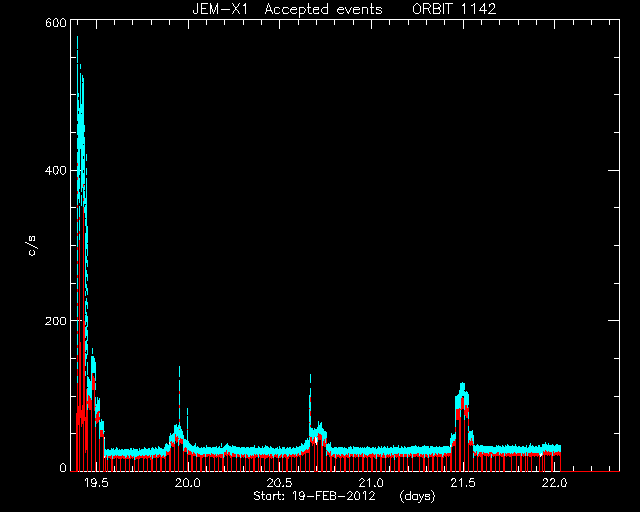Click the 21.5 x-axis tick label
The height and width of the screenshot is (512, 640).
(x=463, y=483)
